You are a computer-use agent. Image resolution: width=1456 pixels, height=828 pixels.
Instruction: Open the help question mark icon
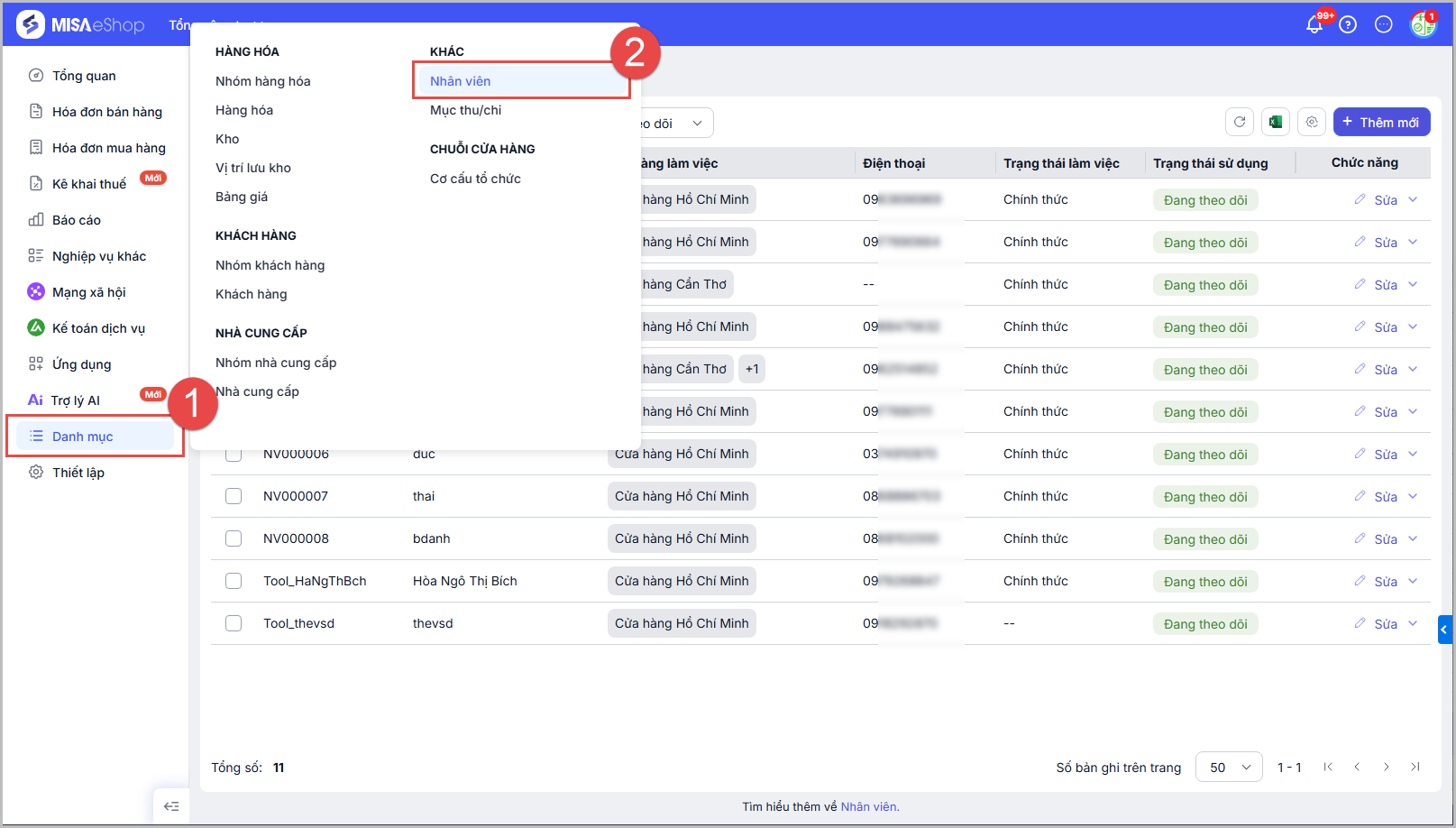pyautogui.click(x=1348, y=24)
